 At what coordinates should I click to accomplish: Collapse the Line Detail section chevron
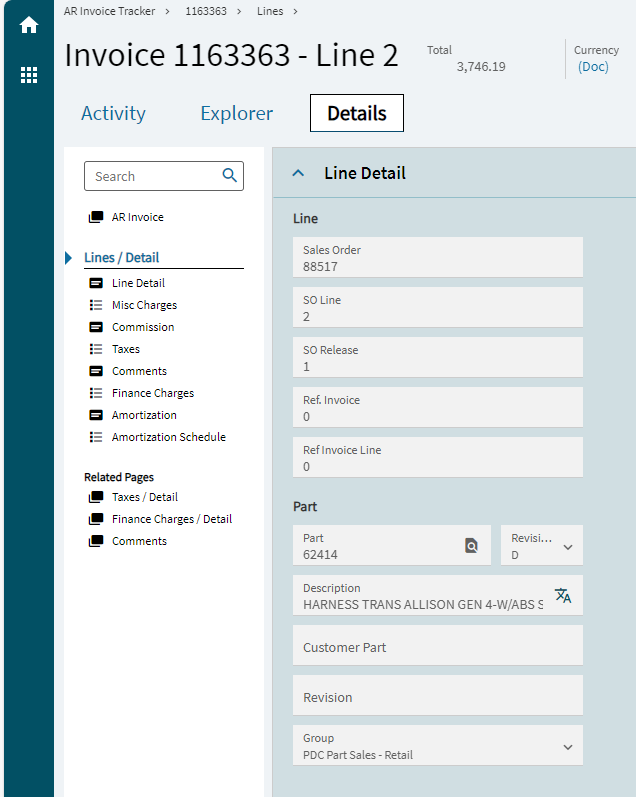pos(298,173)
